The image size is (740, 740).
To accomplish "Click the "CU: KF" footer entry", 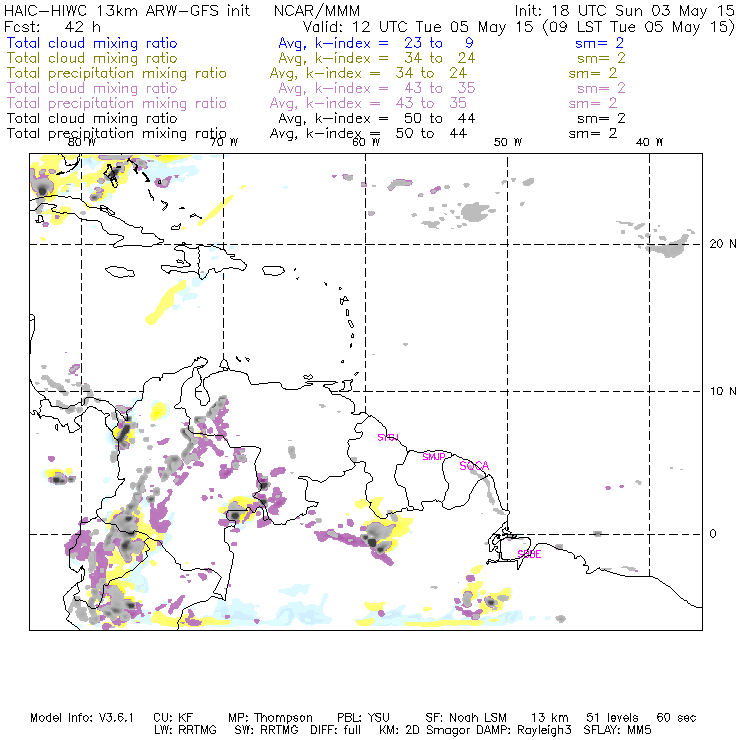I will (x=173, y=718).
